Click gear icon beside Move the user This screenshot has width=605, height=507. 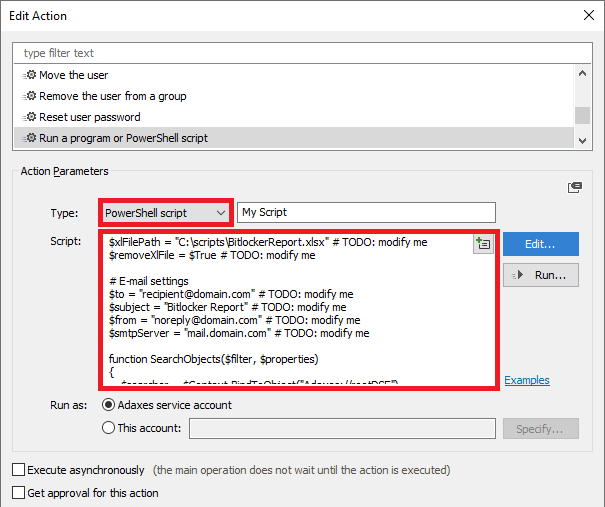click(30, 75)
